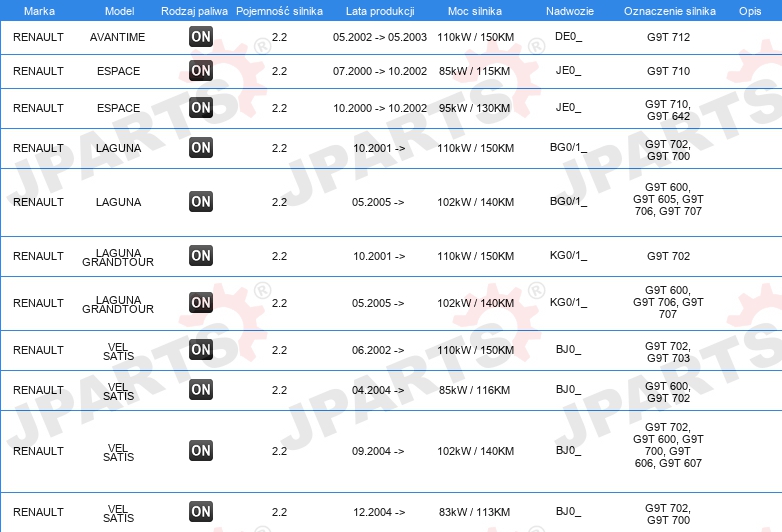Screen dimensions: 782x532
Task: Click the ON icon for VEL SATIS 06.2002
Action: (x=201, y=350)
